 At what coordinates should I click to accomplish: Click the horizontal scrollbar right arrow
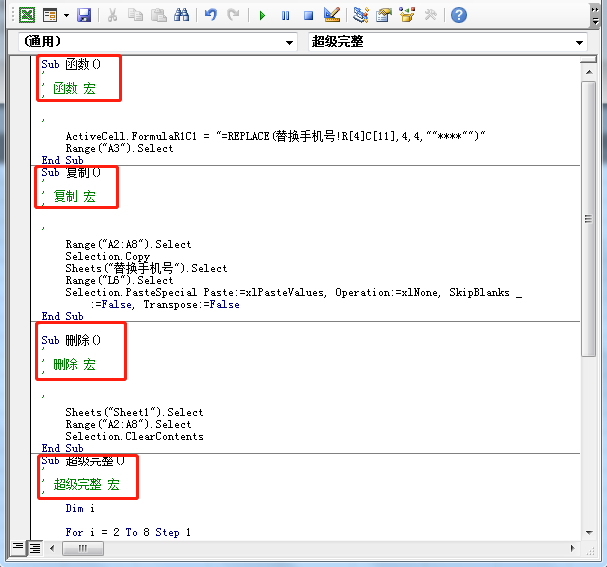pyautogui.click(x=572, y=548)
